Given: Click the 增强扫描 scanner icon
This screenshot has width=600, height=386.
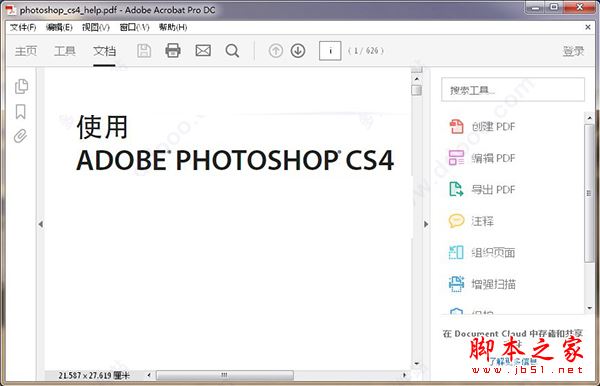Looking at the screenshot, I should [456, 284].
